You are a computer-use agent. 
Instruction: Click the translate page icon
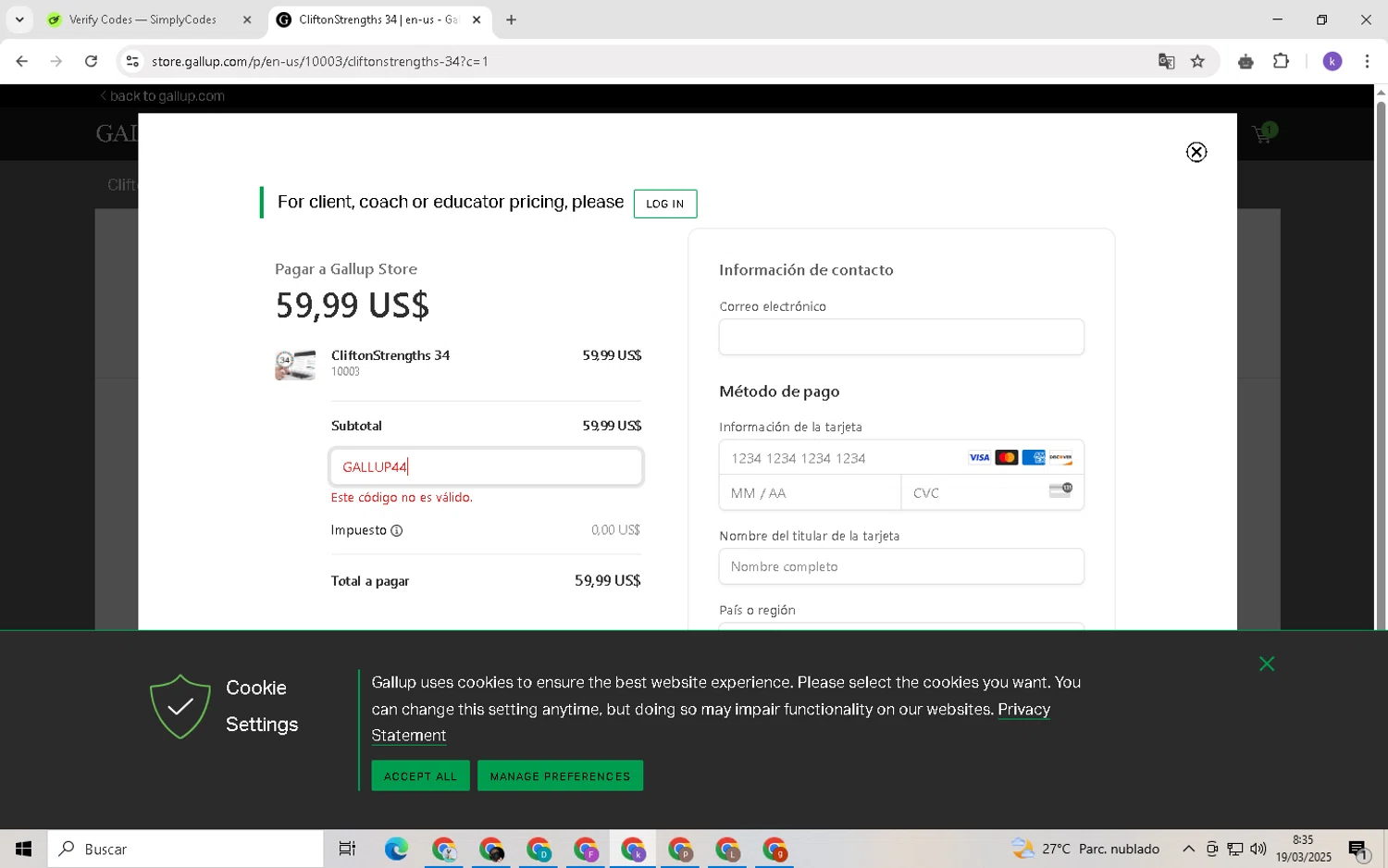1166,61
